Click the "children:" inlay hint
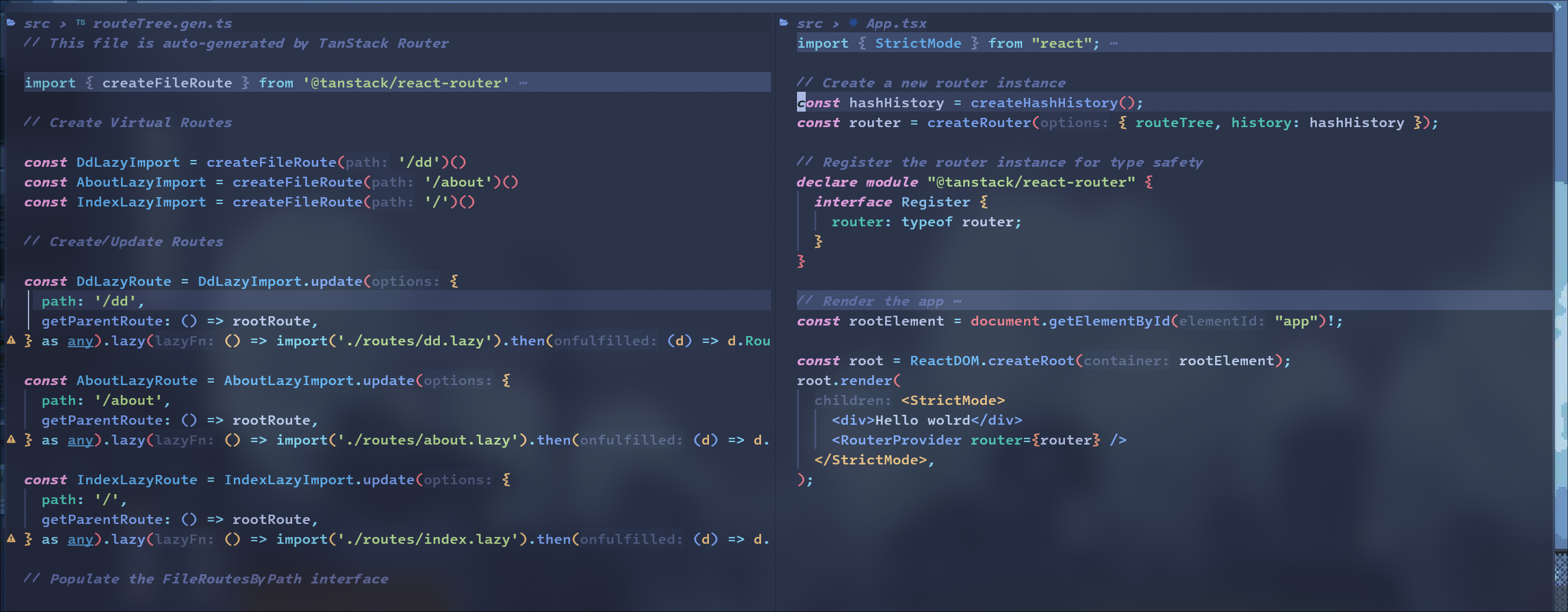Screen dimensions: 1568x612 pos(853,401)
